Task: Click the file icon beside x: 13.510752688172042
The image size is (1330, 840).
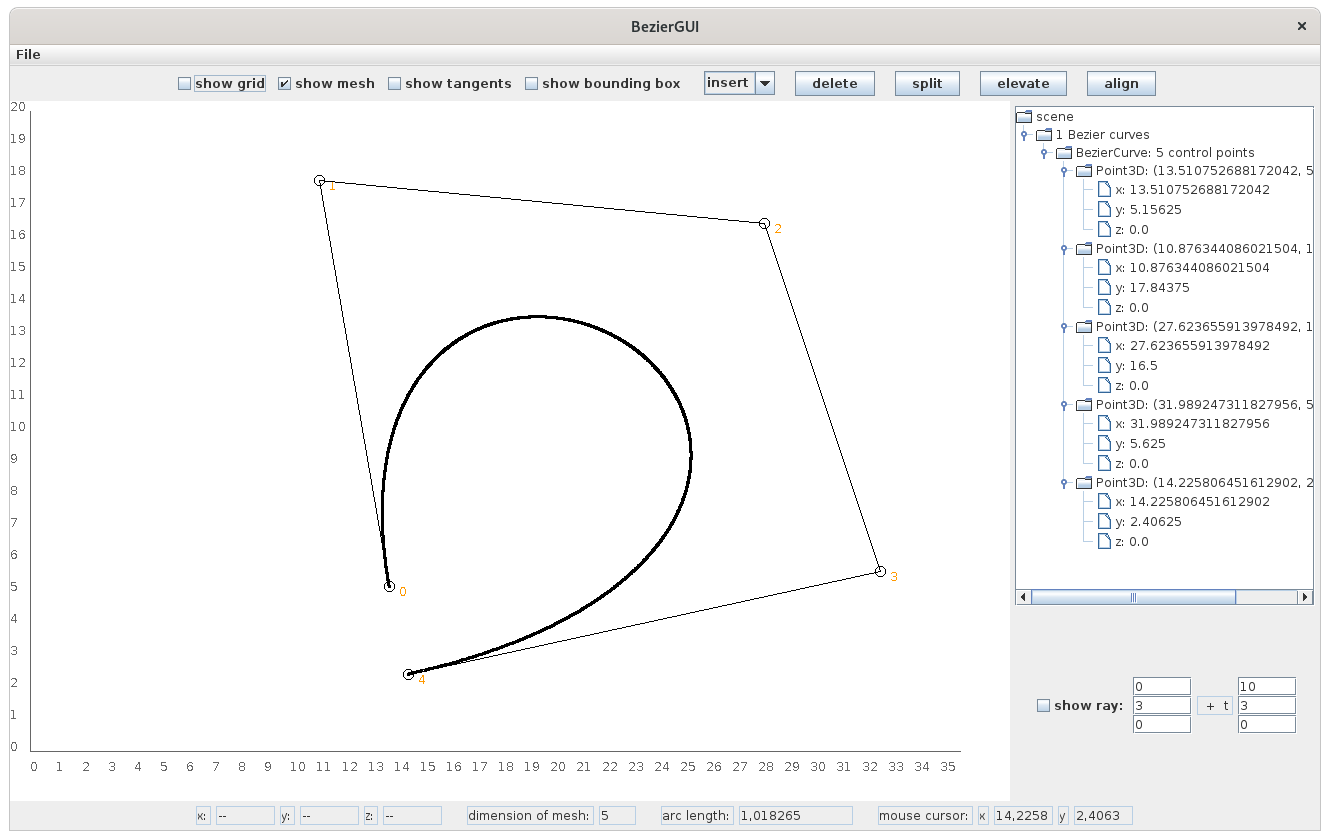Action: coord(1103,189)
